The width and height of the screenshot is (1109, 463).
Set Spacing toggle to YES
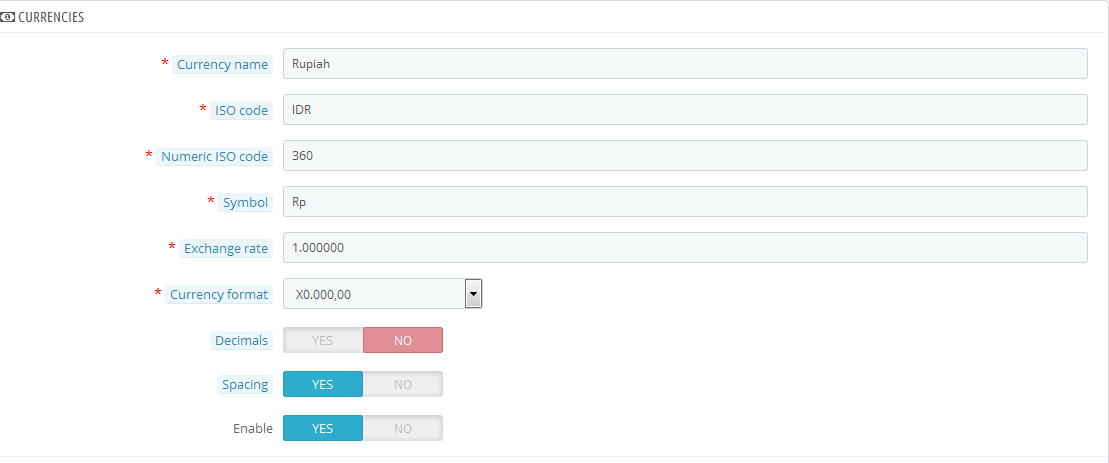(x=323, y=384)
